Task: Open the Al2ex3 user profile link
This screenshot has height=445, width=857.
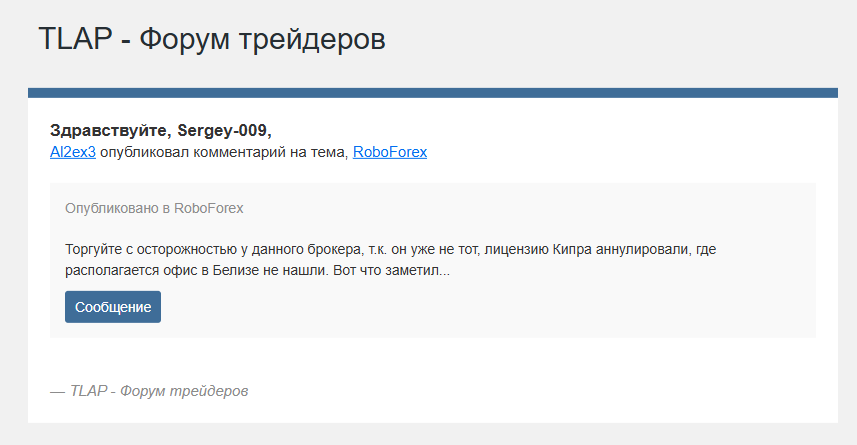Action: [x=73, y=152]
